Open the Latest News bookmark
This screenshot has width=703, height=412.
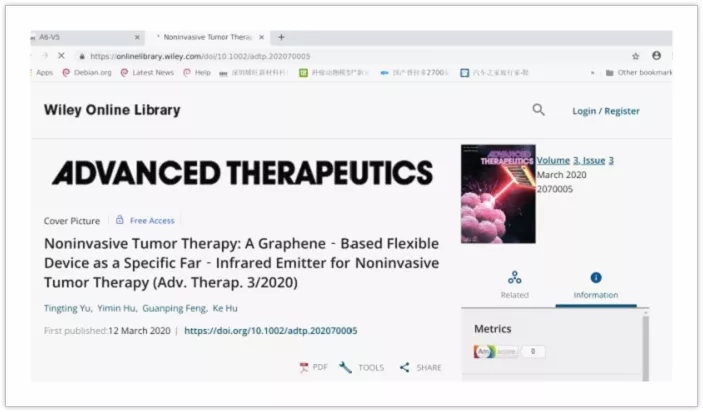[148, 73]
